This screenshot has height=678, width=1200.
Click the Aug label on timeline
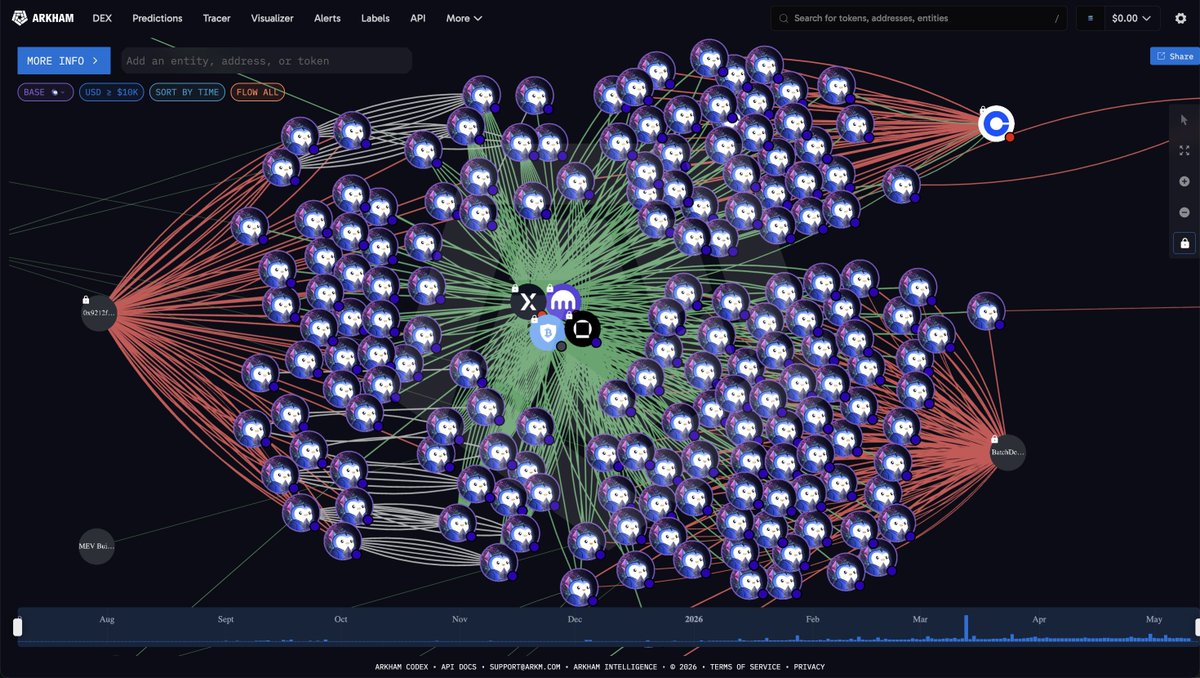coord(107,620)
